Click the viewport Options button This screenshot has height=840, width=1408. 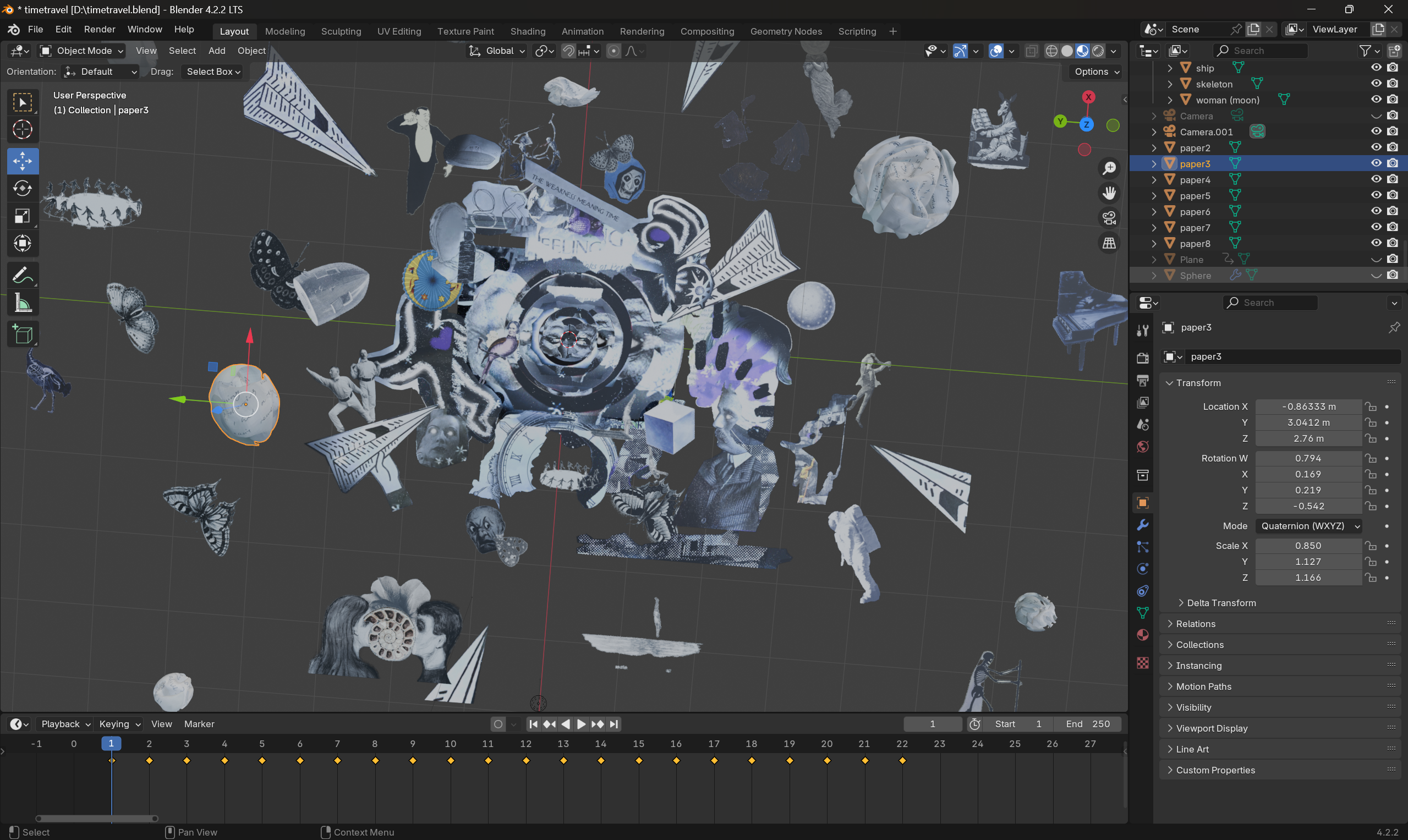tap(1096, 72)
